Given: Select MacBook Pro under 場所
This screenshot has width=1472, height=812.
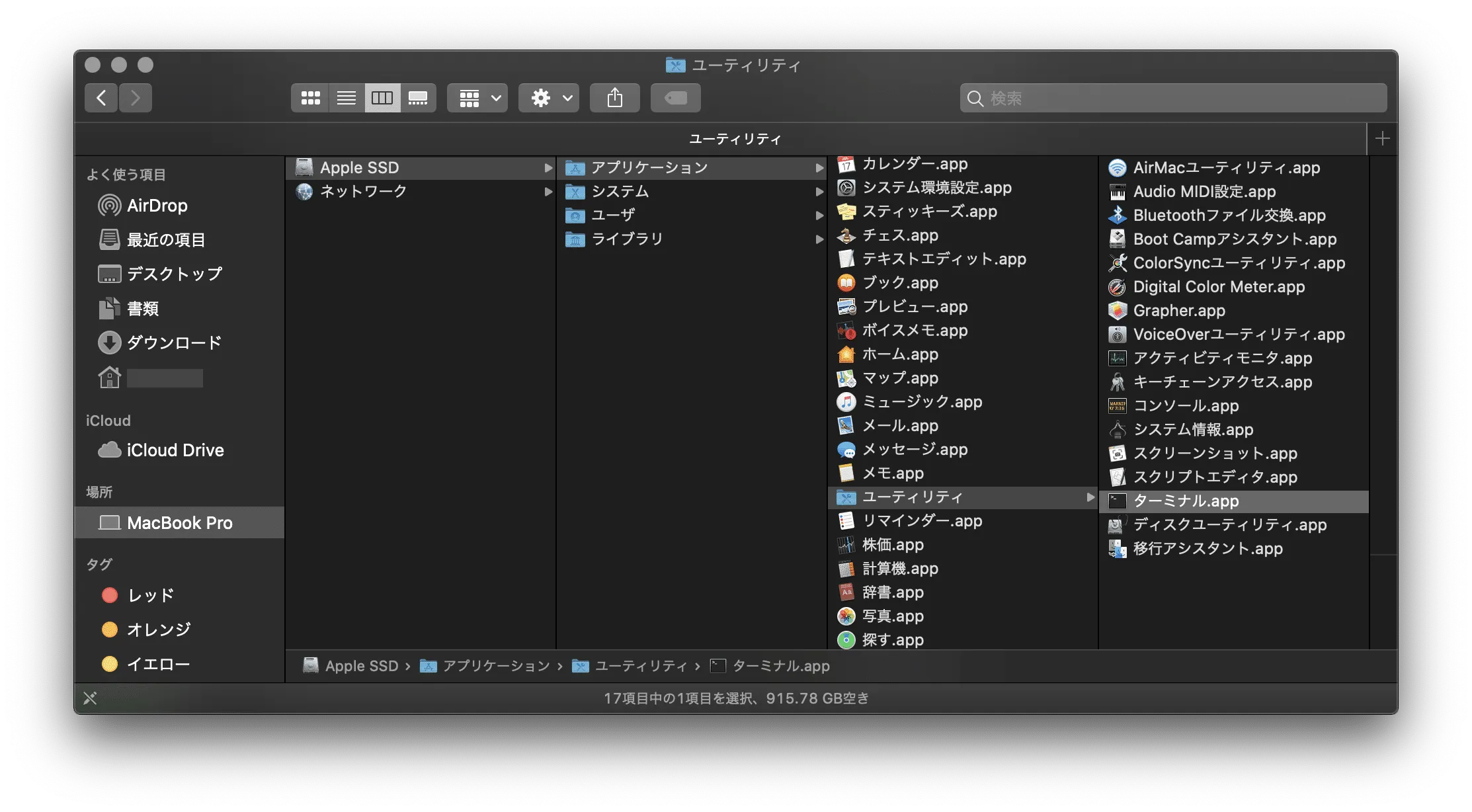Looking at the screenshot, I should 180,523.
